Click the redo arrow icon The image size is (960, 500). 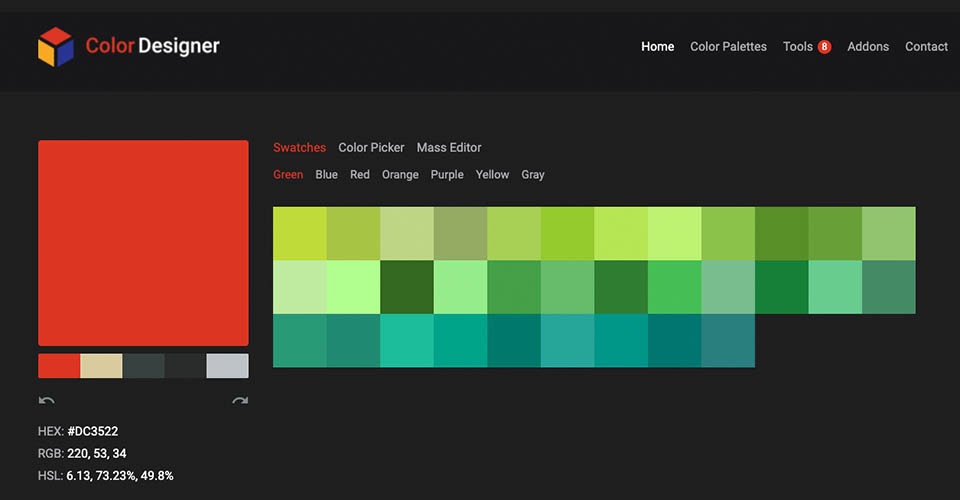240,401
